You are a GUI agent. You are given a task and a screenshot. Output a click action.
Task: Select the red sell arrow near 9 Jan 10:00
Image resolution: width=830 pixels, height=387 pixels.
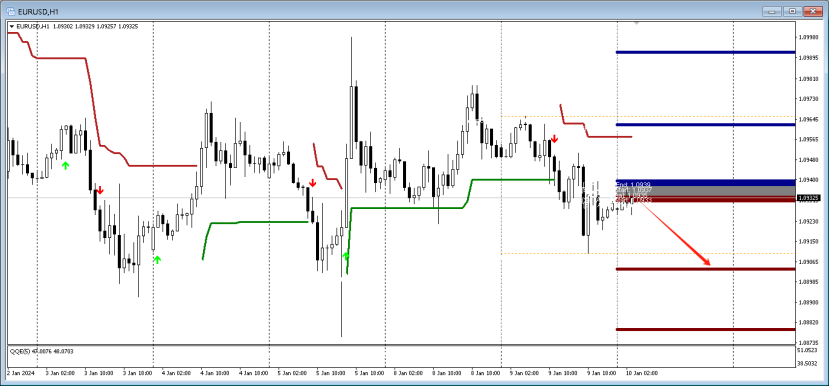554,139
